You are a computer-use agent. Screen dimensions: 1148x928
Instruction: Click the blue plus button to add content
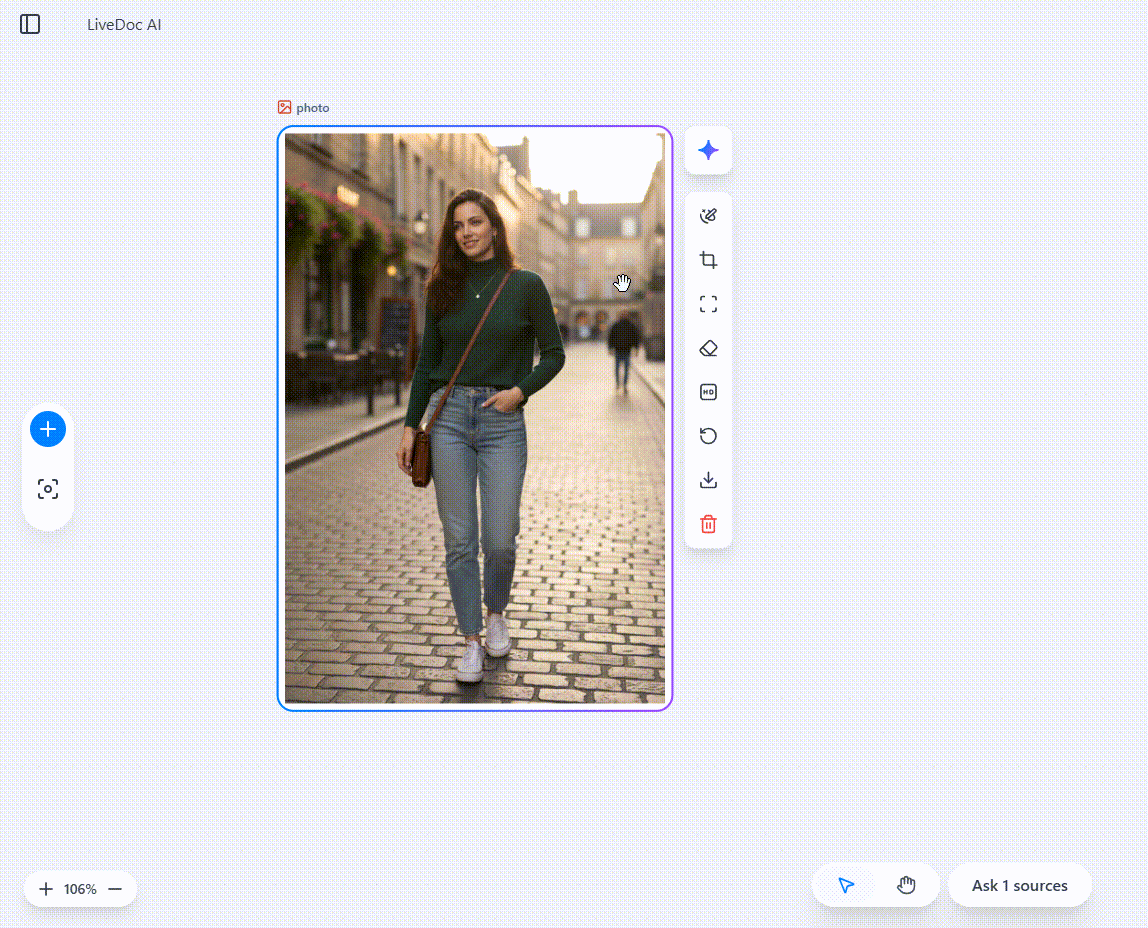click(x=47, y=429)
